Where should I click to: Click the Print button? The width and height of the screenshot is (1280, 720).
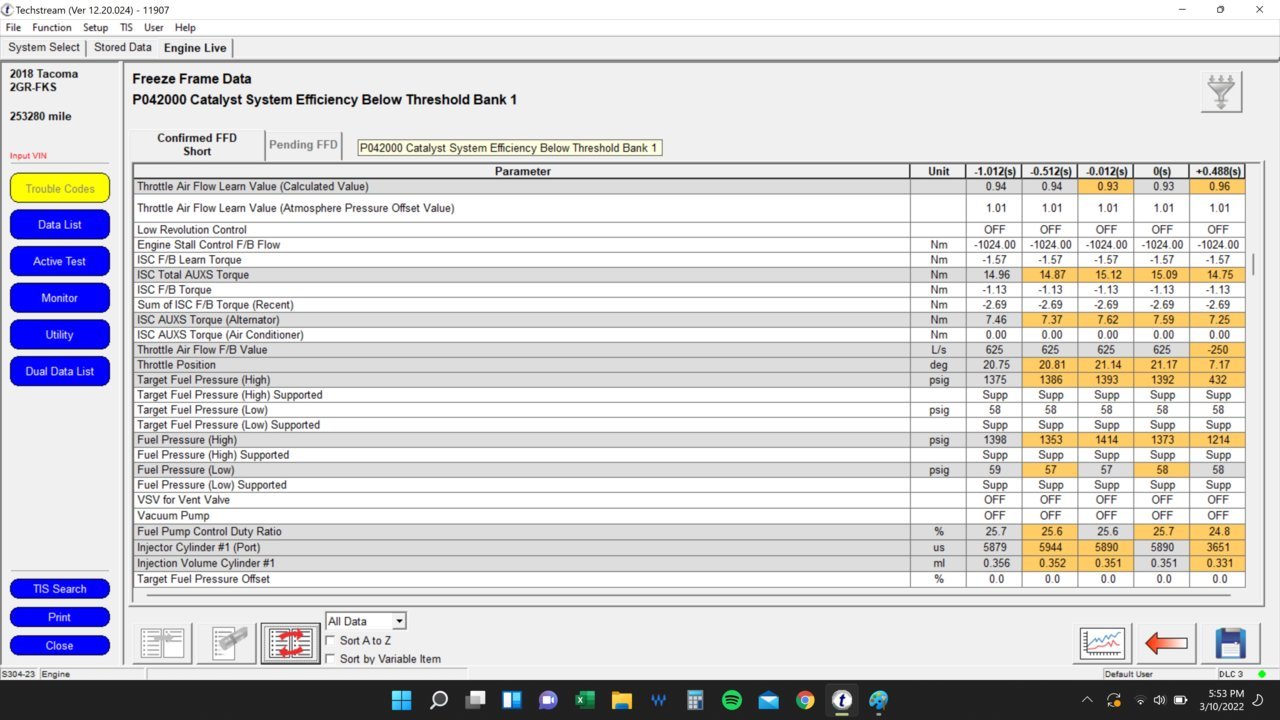click(60, 617)
